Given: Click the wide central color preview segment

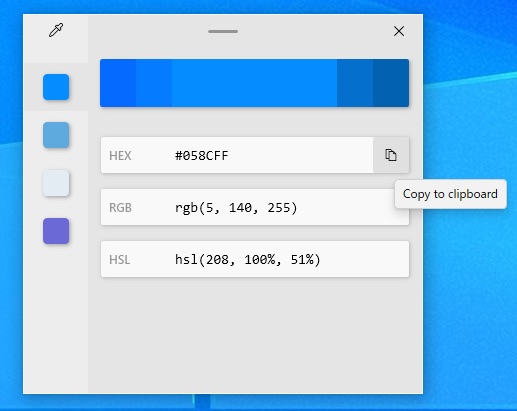Looking at the screenshot, I should click(254, 83).
